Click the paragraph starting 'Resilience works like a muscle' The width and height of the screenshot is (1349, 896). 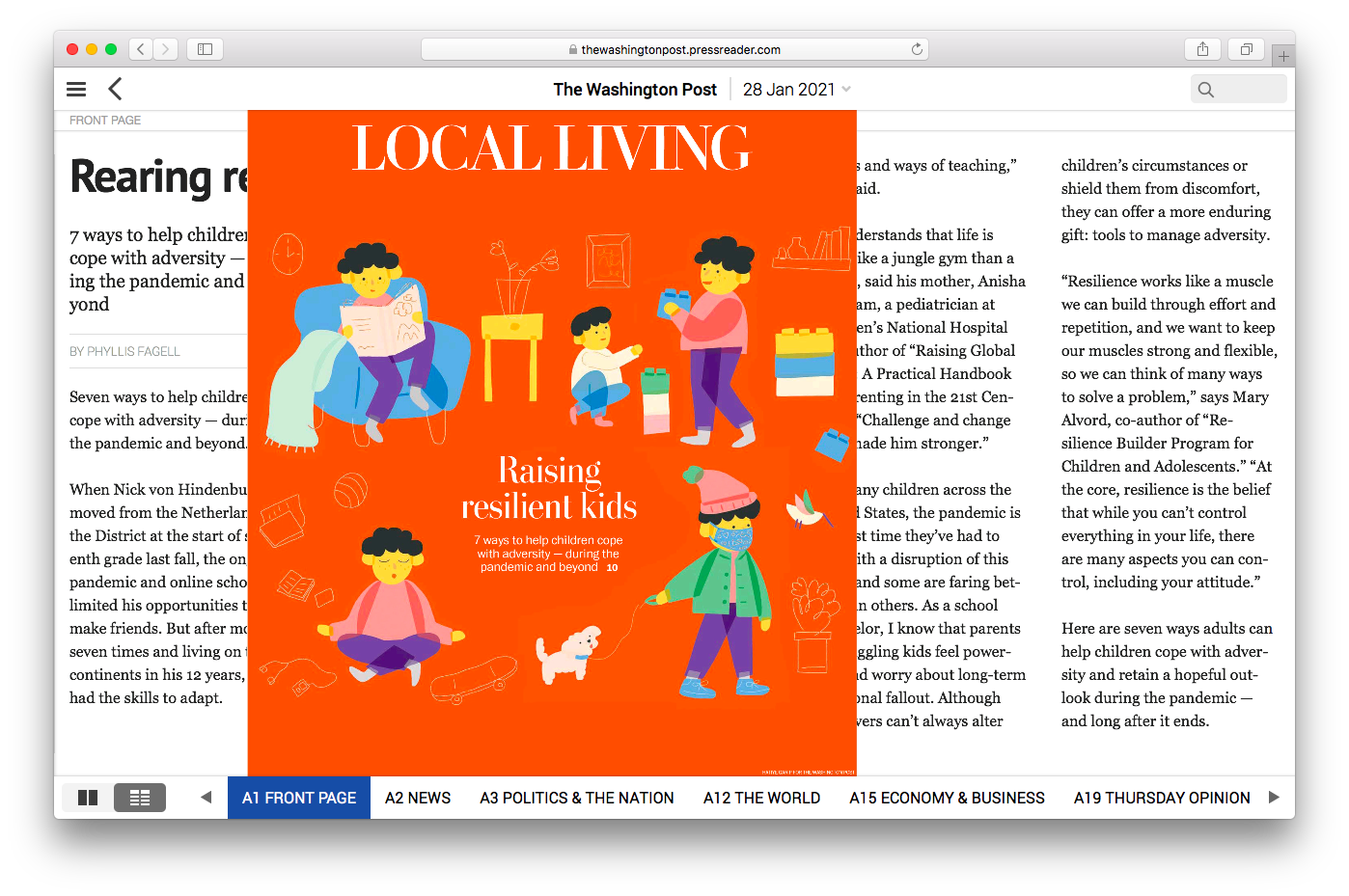[x=1170, y=431]
